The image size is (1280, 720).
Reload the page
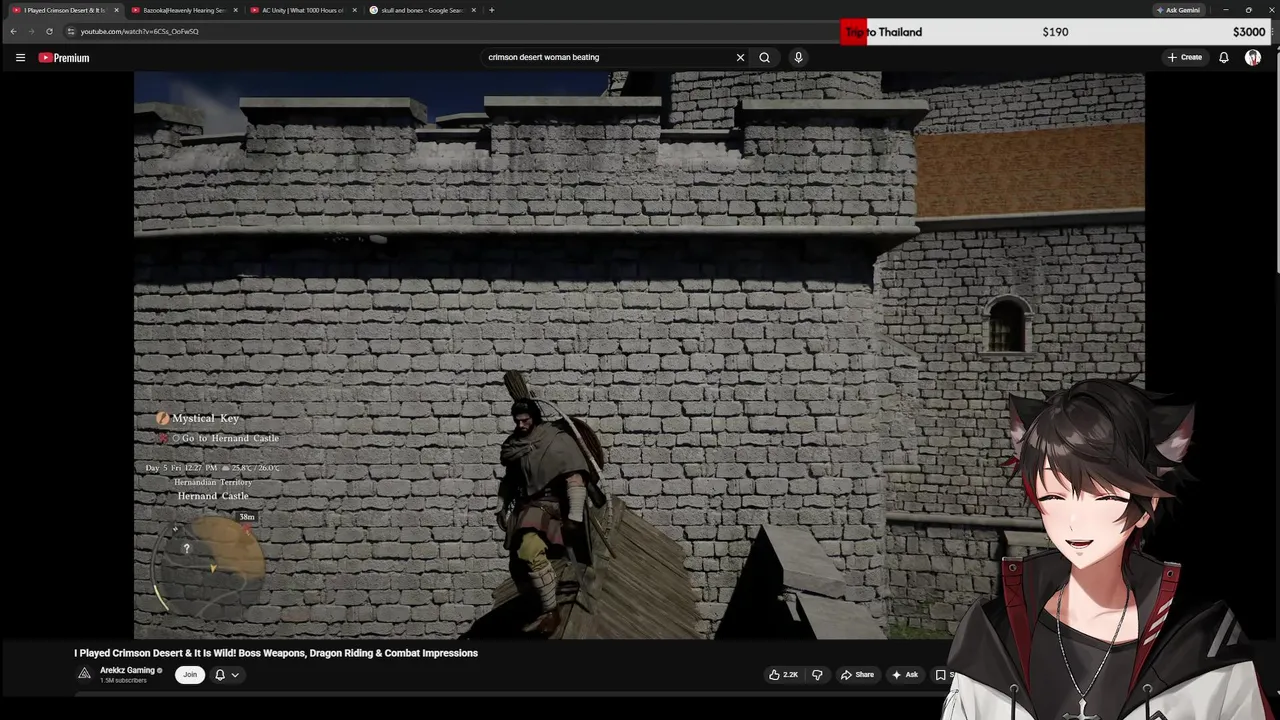tap(49, 31)
